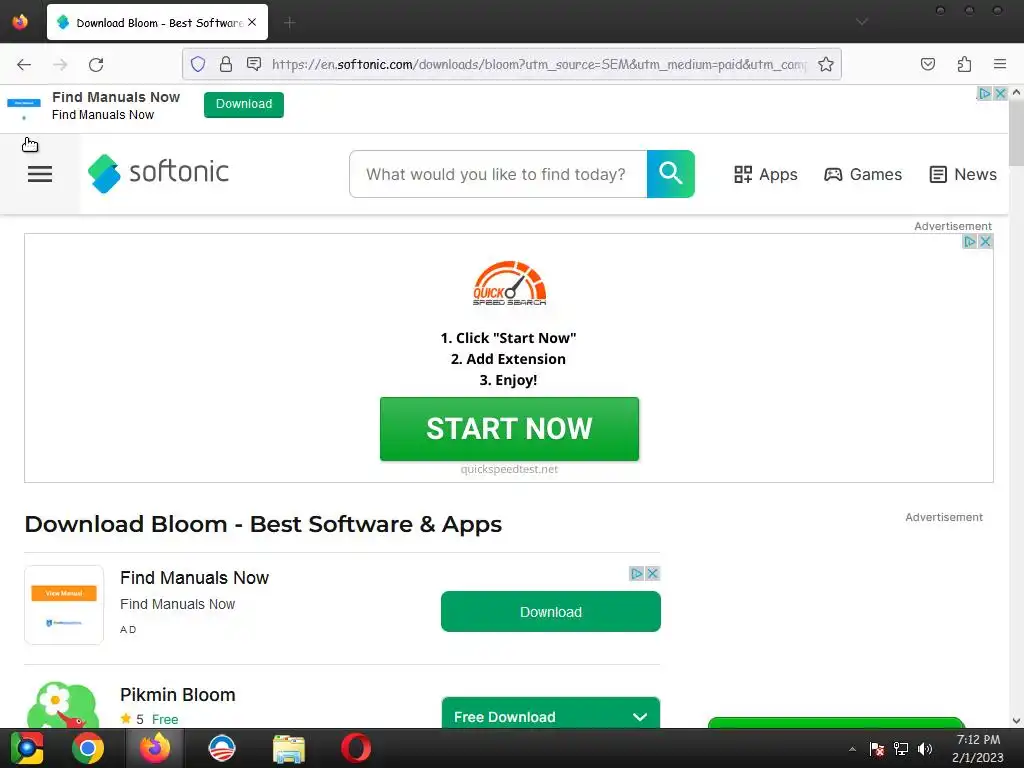Screen dimensions: 1024x768
Task: Click Download in the Find Manuals Now listing
Action: [x=551, y=612]
